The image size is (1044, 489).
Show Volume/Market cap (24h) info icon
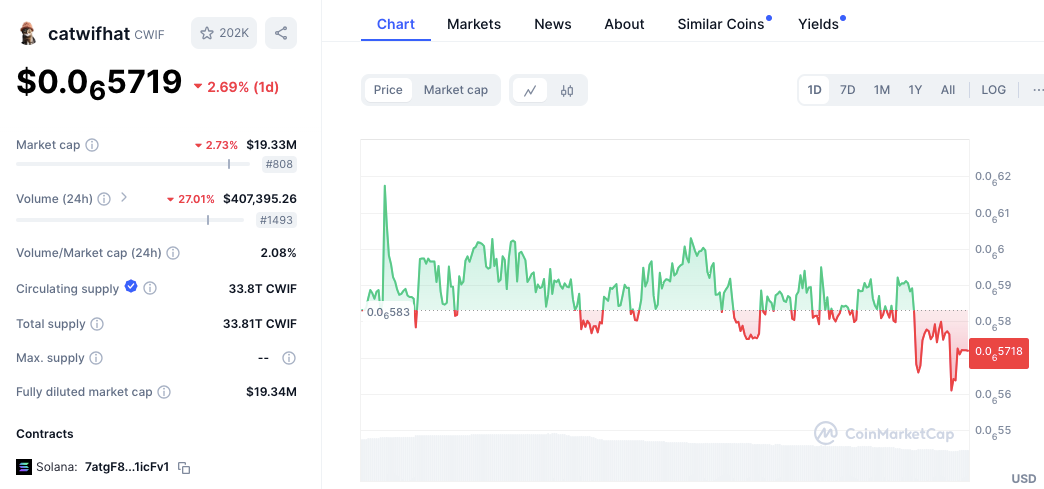click(x=172, y=253)
